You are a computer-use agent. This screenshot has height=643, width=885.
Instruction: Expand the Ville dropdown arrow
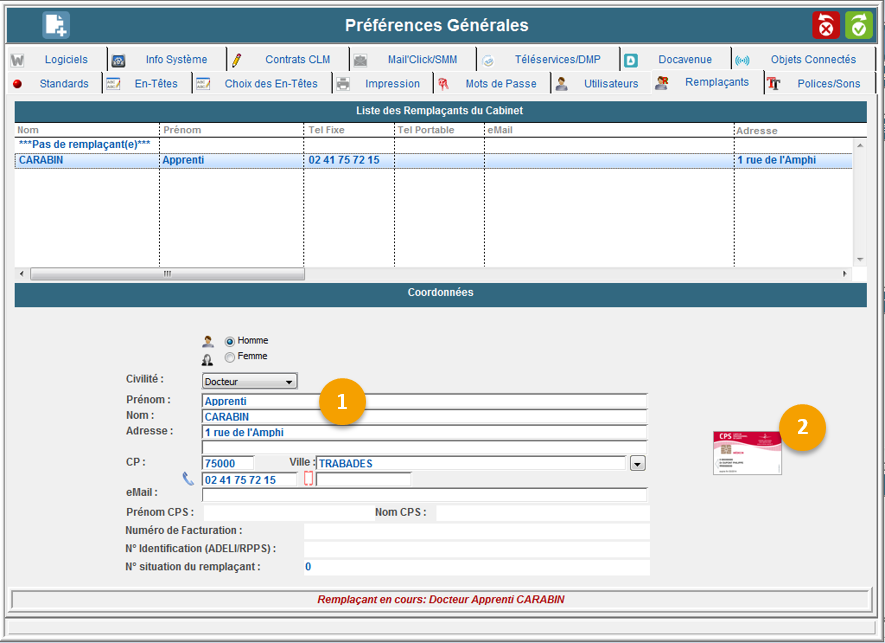pyautogui.click(x=638, y=463)
